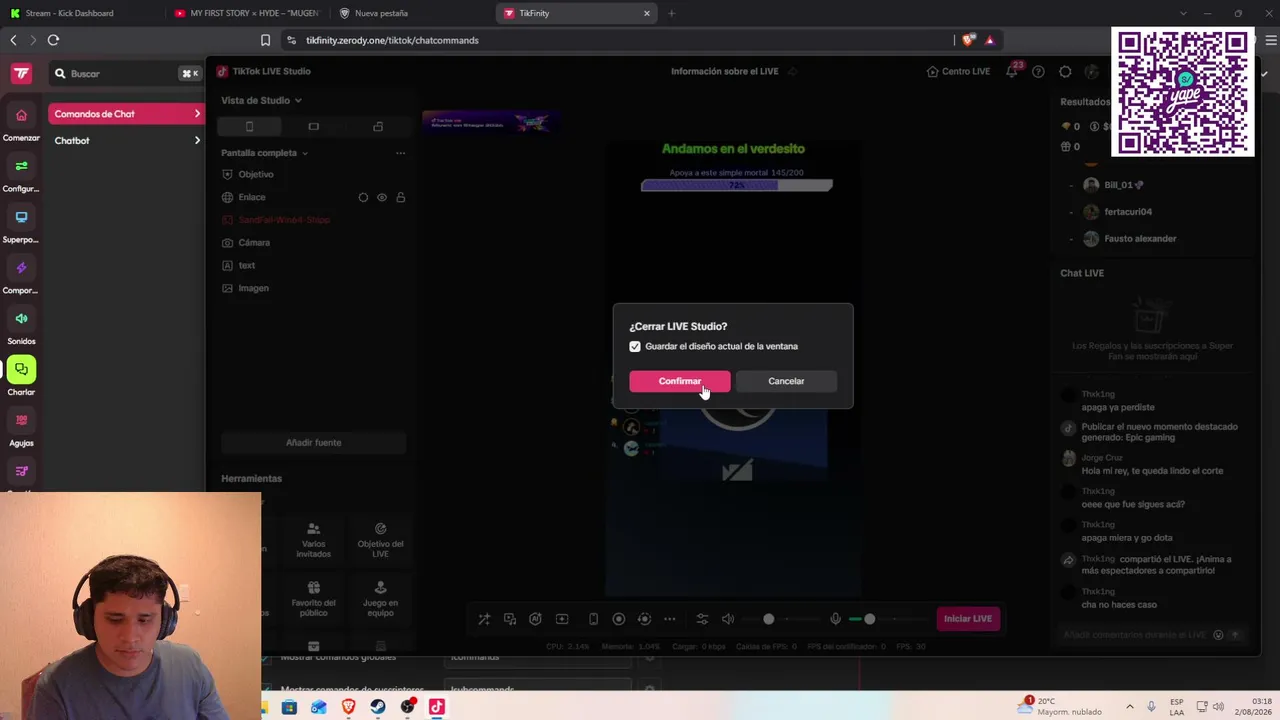Click the Steam icon in the Windows taskbar

tap(378, 707)
